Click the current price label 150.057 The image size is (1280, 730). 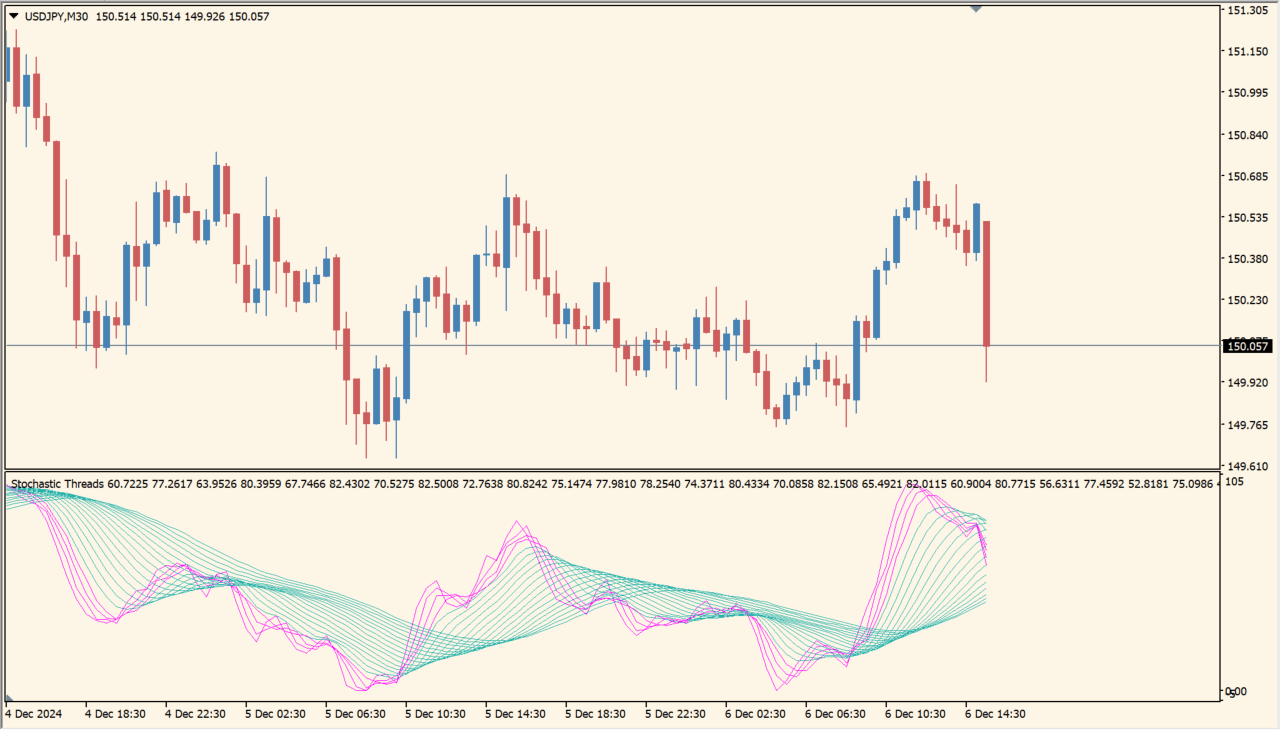click(x=1246, y=346)
